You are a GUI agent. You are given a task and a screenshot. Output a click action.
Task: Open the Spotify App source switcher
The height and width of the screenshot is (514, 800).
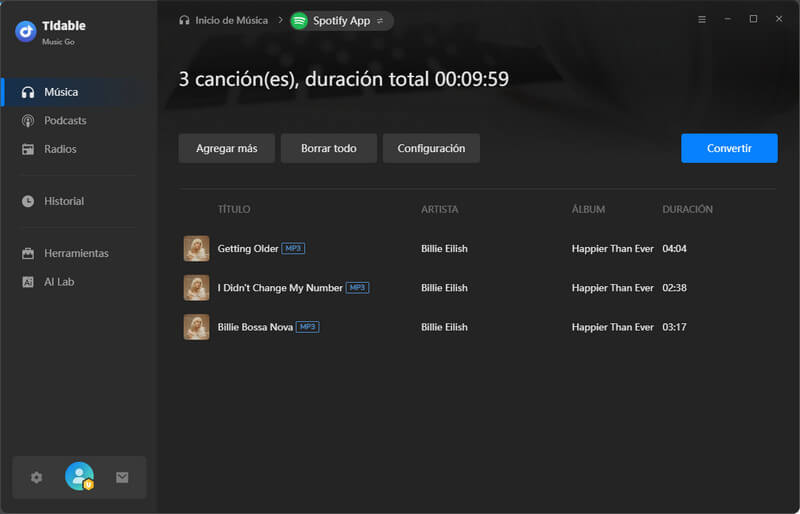click(x=341, y=21)
